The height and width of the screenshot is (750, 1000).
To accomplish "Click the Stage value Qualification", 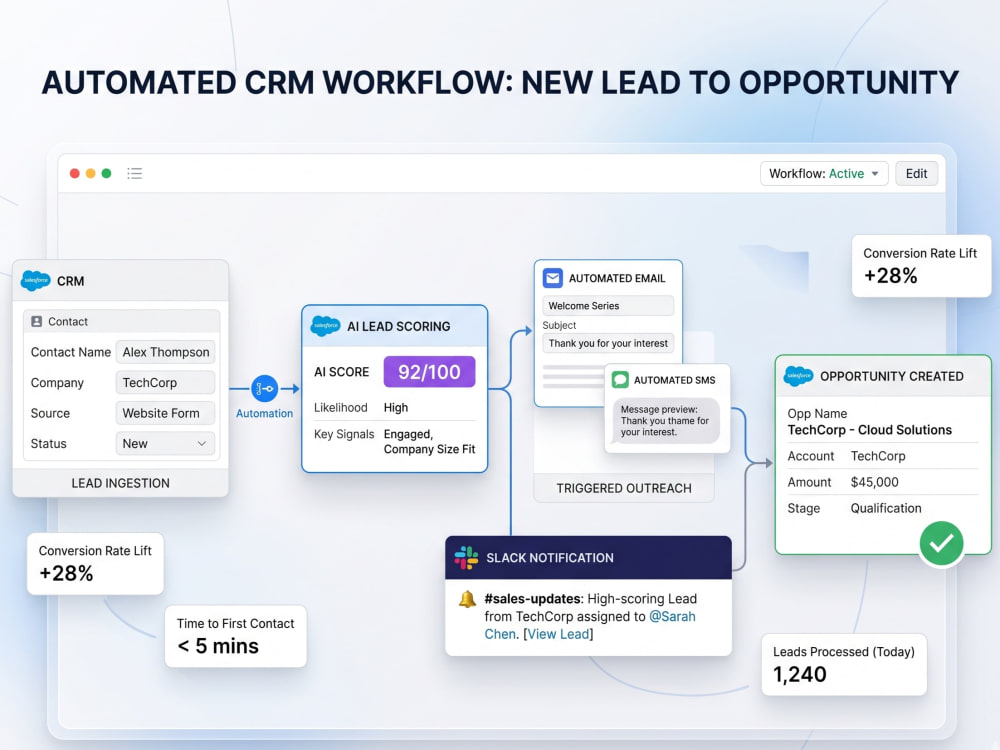I will click(x=886, y=508).
